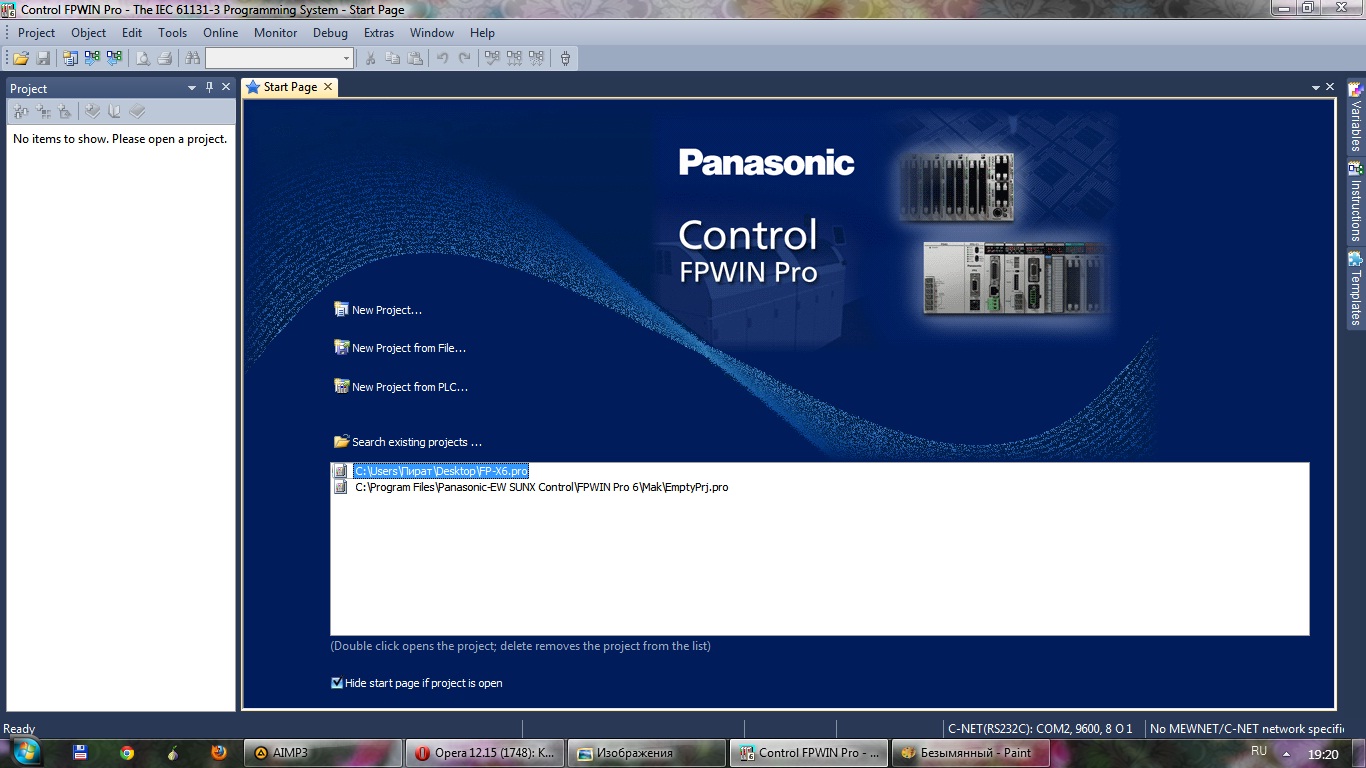Open the Variables side panel tab

click(x=1356, y=116)
